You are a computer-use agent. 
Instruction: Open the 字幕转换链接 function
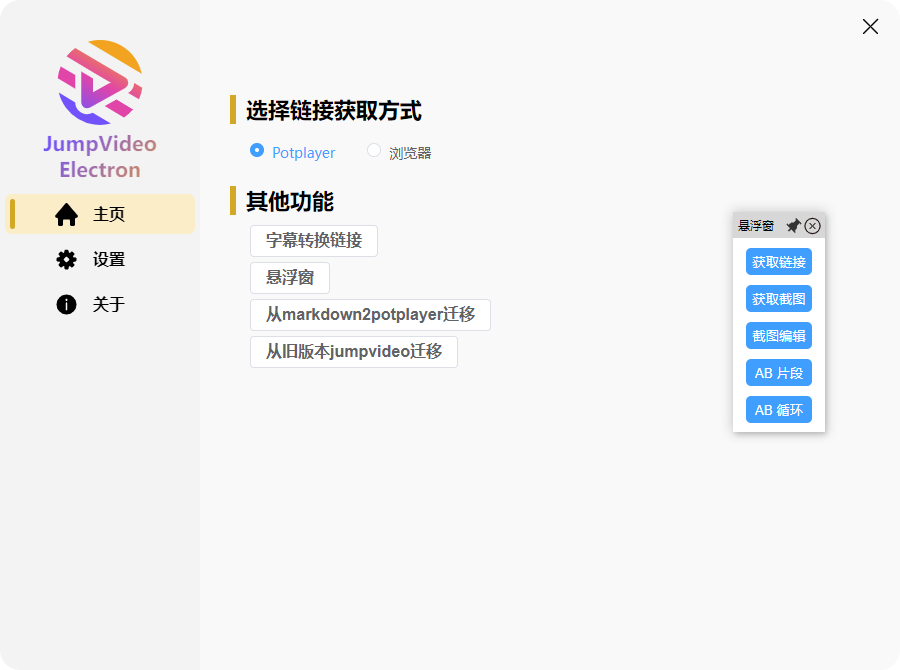(313, 241)
